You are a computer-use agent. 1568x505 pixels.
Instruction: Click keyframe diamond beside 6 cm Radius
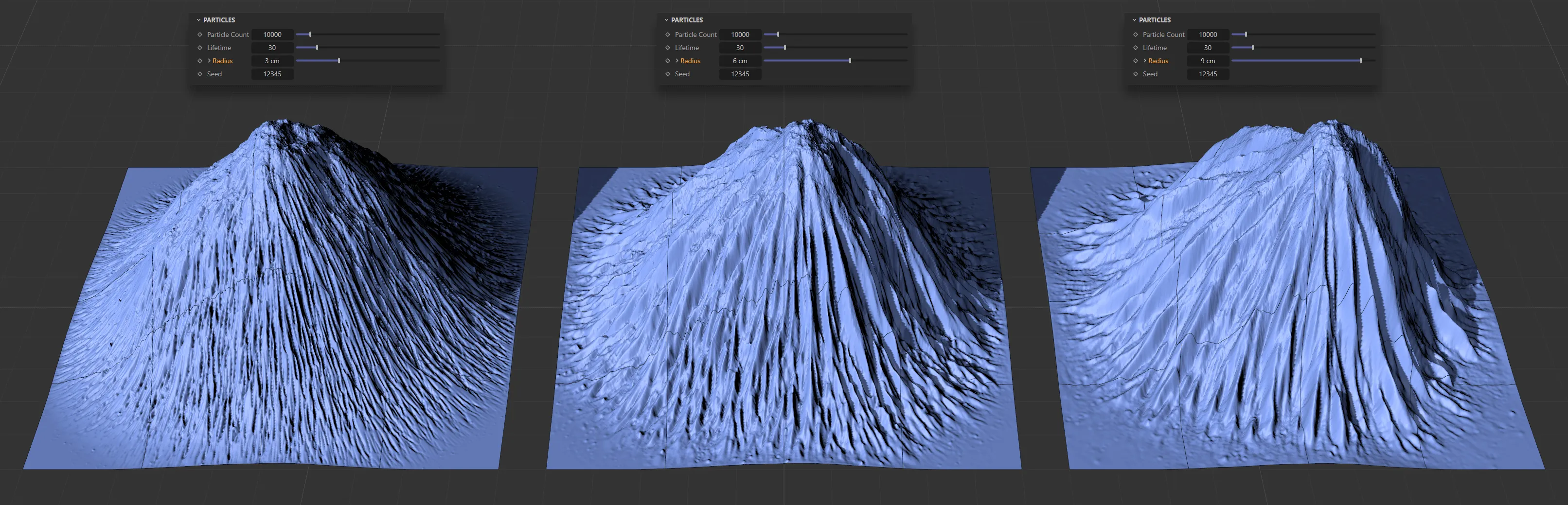point(668,61)
